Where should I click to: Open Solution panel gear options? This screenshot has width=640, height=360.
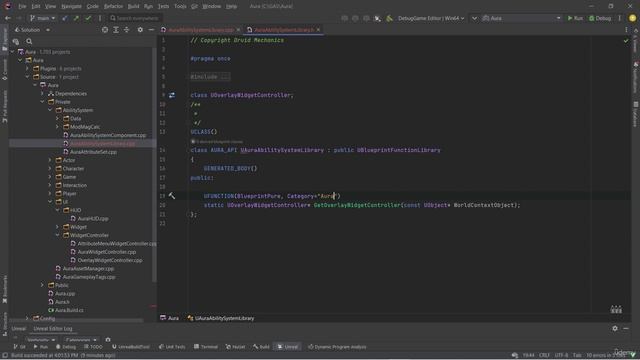pos(140,30)
